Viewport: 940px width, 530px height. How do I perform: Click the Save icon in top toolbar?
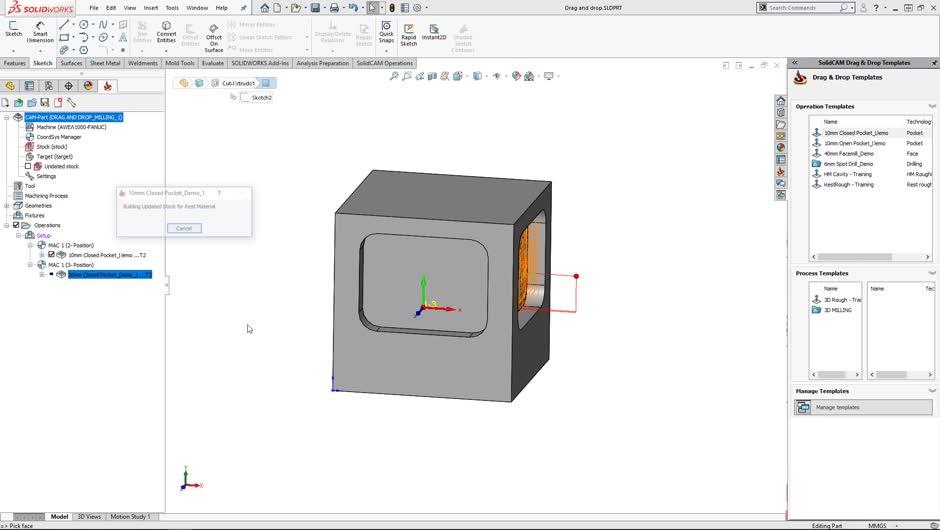(x=315, y=7)
